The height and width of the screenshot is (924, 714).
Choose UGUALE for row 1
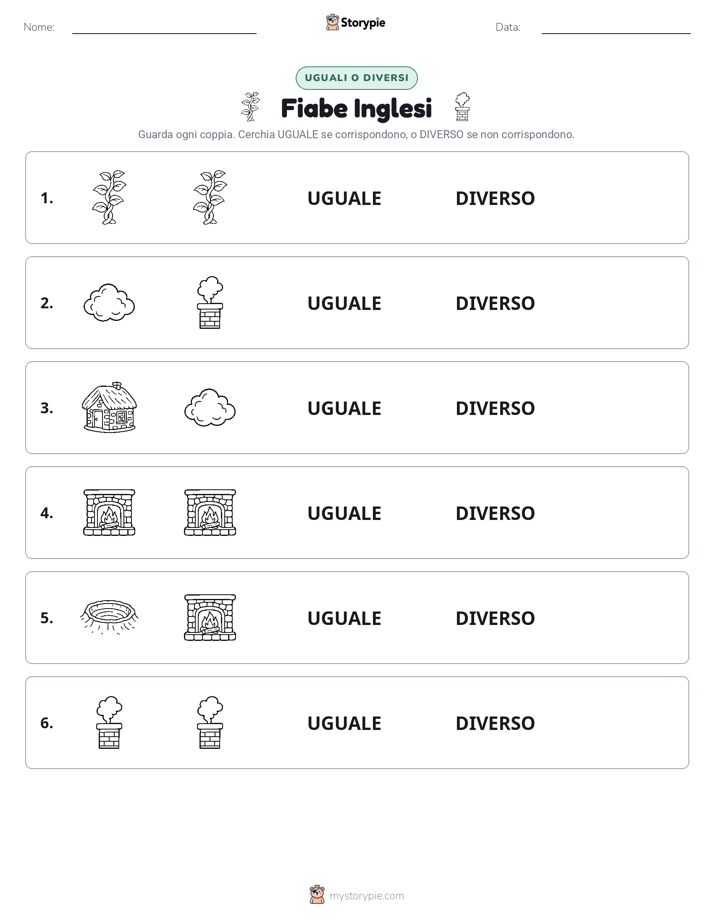[344, 198]
